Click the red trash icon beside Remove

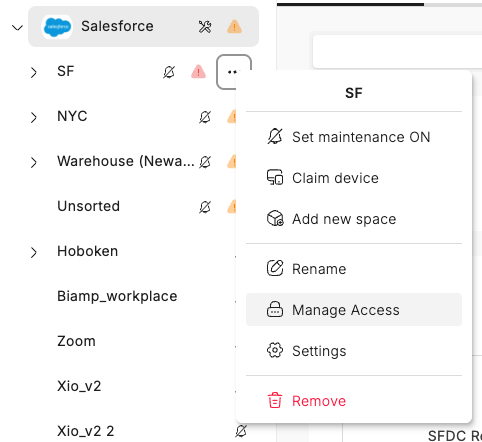[x=275, y=400]
